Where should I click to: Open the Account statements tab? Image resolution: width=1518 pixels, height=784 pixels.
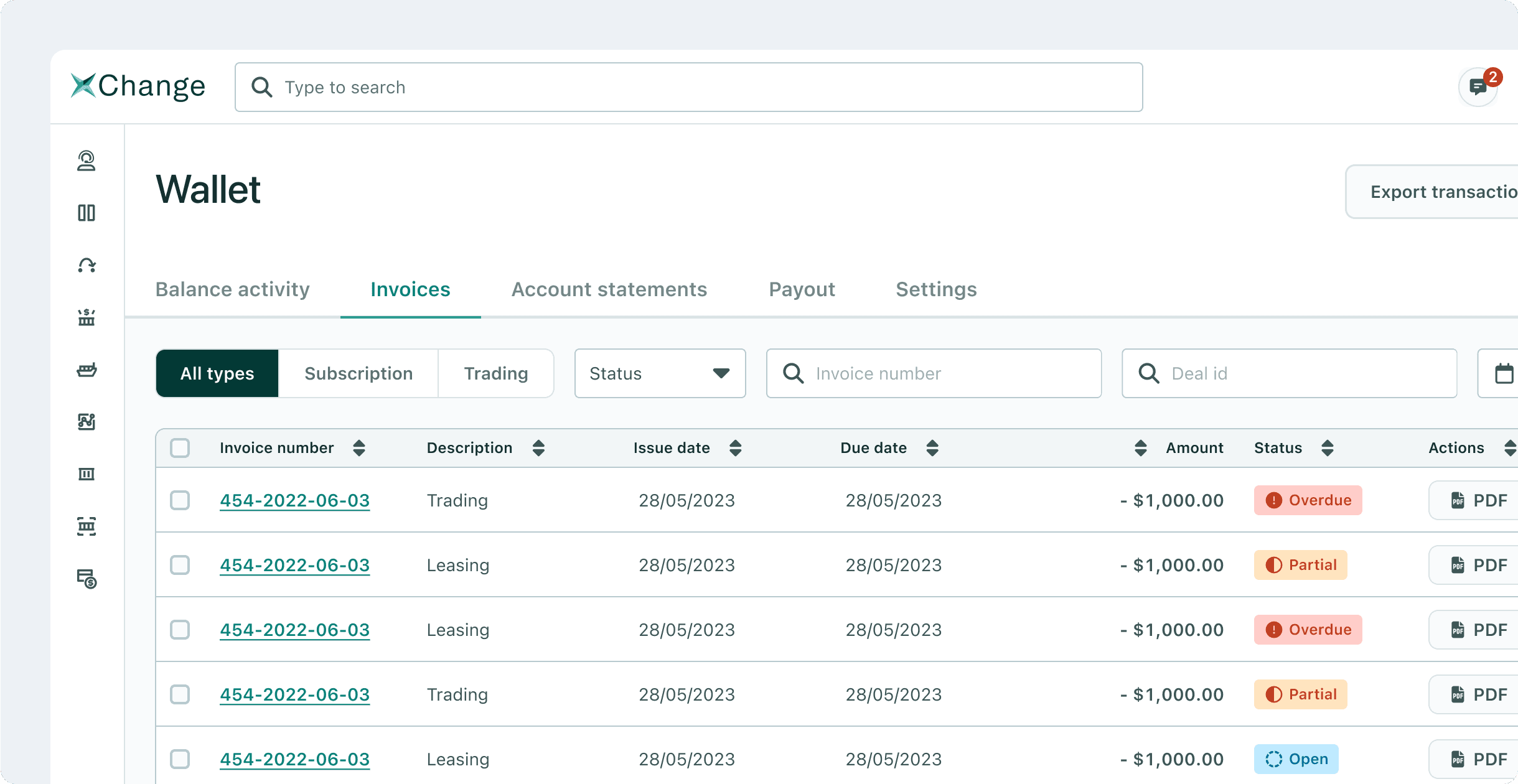tap(609, 289)
